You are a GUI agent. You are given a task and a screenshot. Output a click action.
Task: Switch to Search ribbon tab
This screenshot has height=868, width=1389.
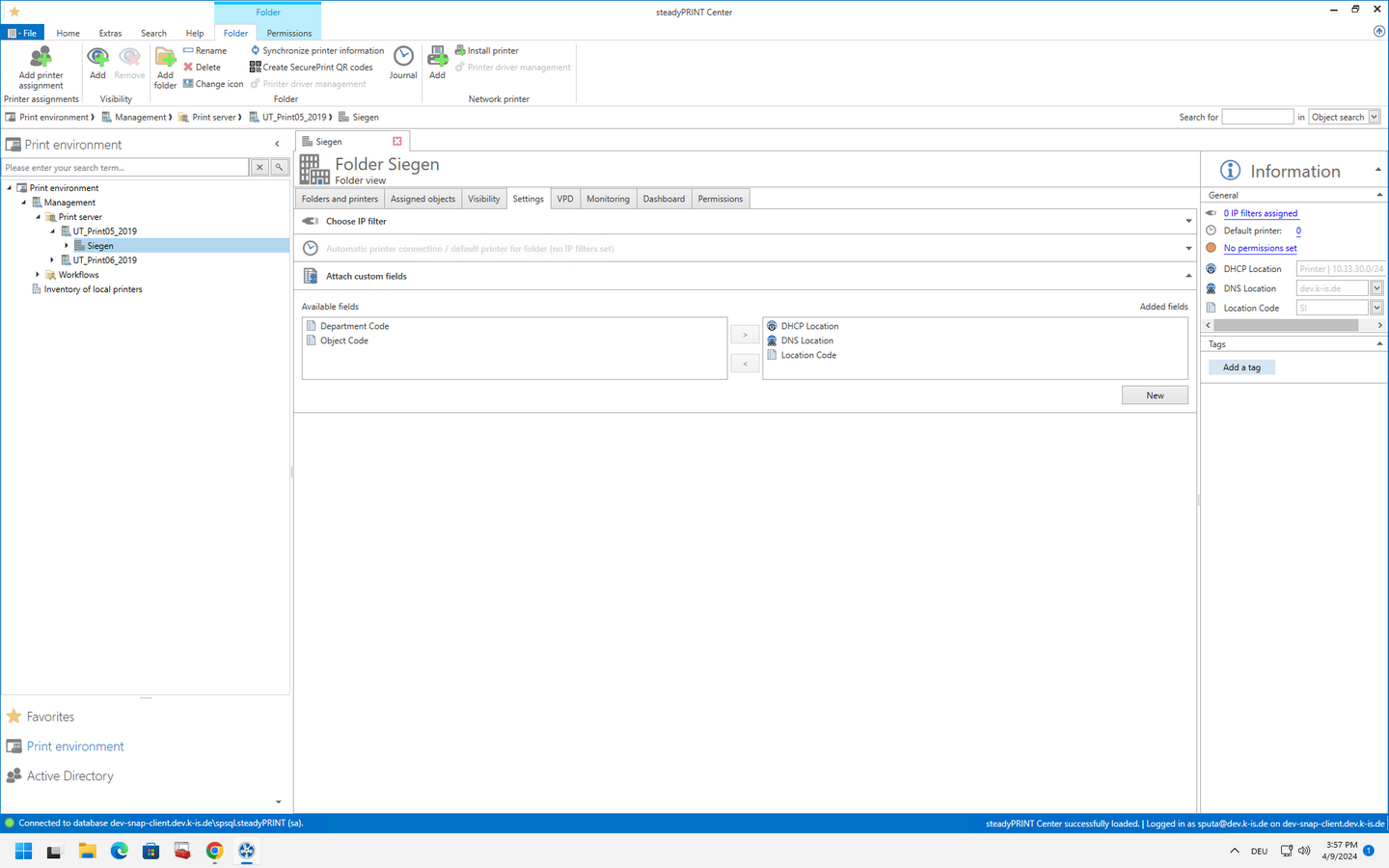click(153, 33)
